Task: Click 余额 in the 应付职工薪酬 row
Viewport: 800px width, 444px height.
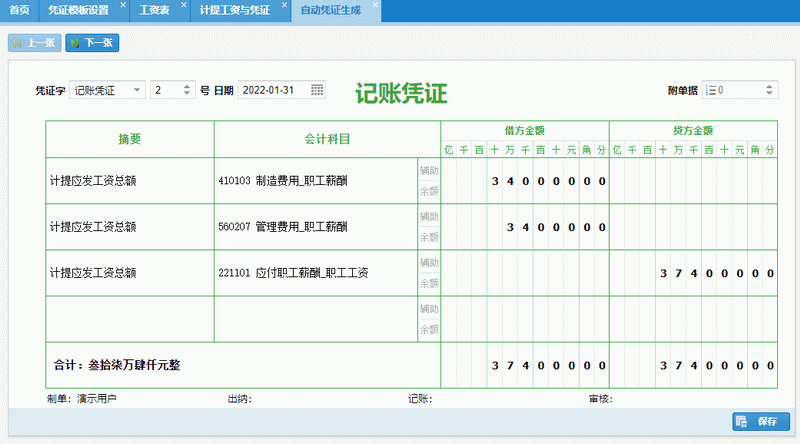Action: pos(429,283)
